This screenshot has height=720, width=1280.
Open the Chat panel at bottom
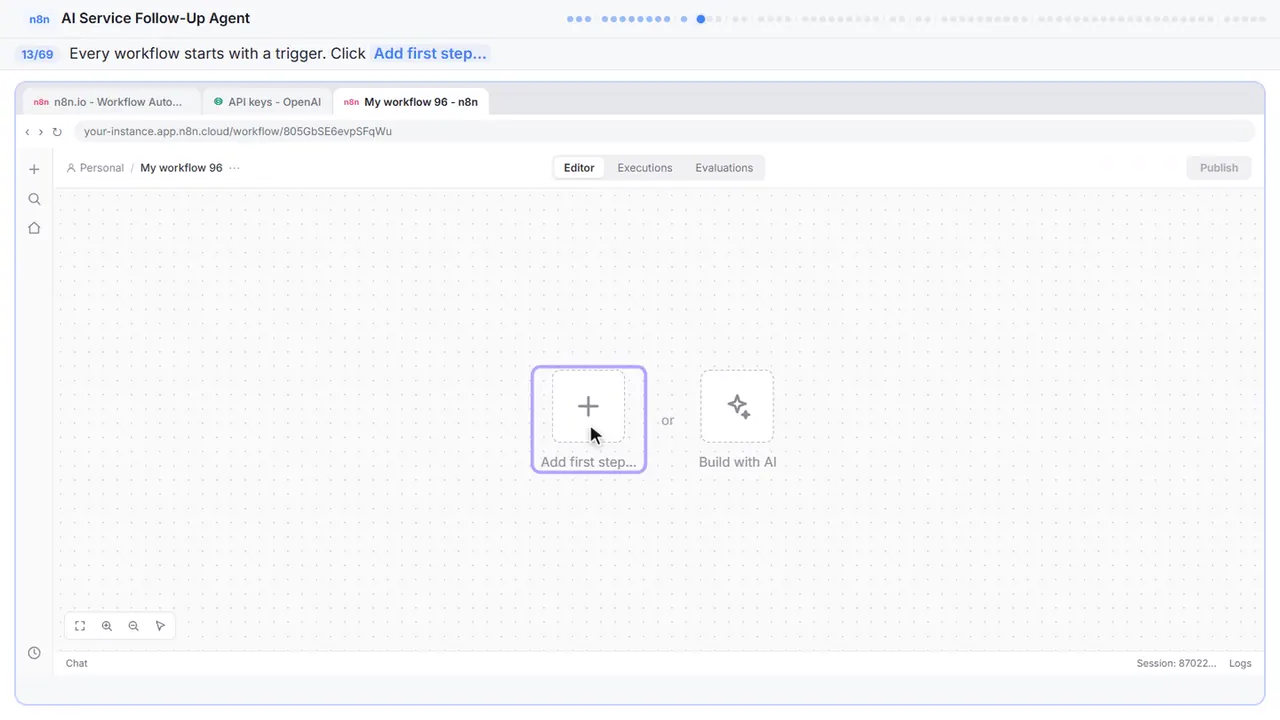77,663
